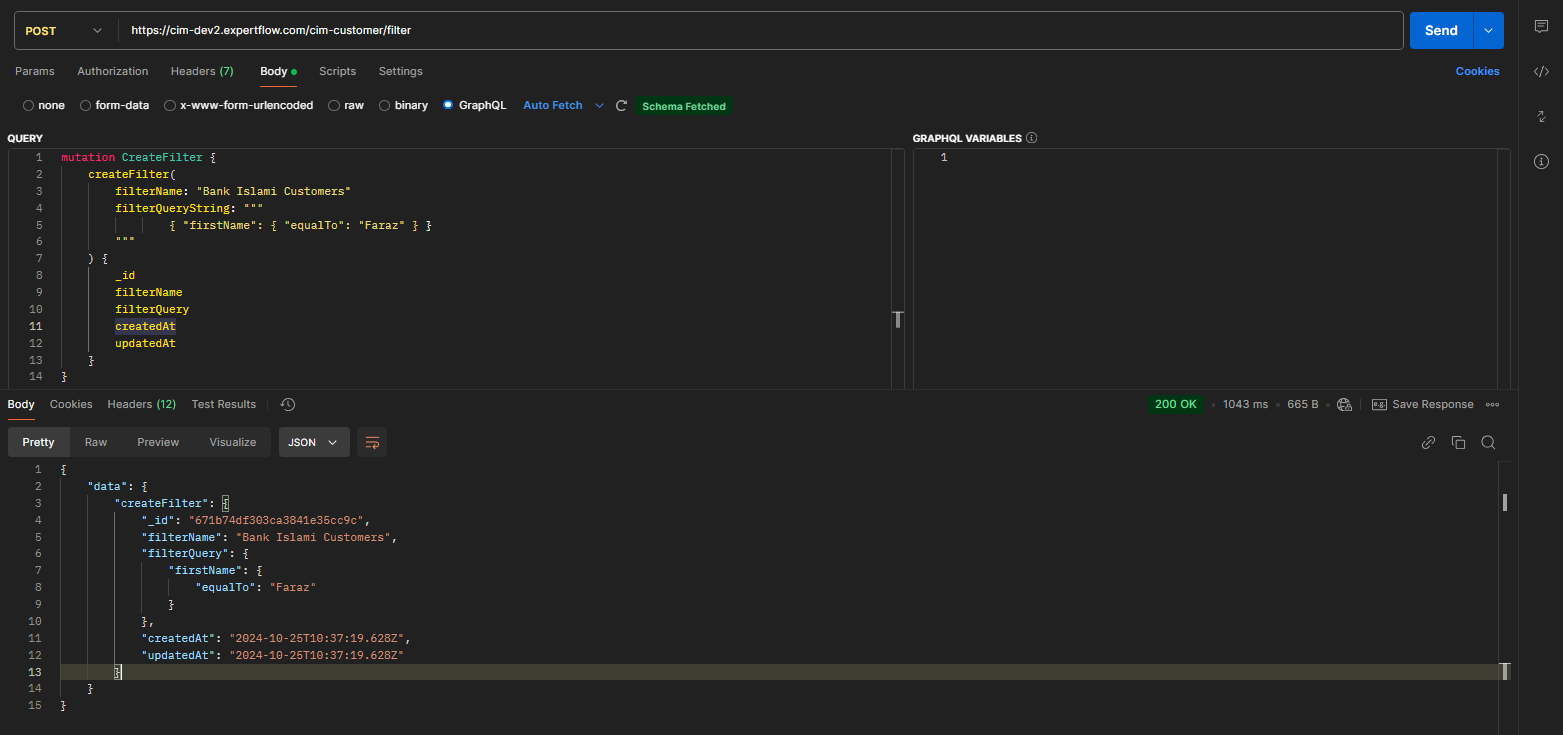Open the Code snippet icon
Image resolution: width=1563 pixels, height=735 pixels.
(x=1541, y=71)
